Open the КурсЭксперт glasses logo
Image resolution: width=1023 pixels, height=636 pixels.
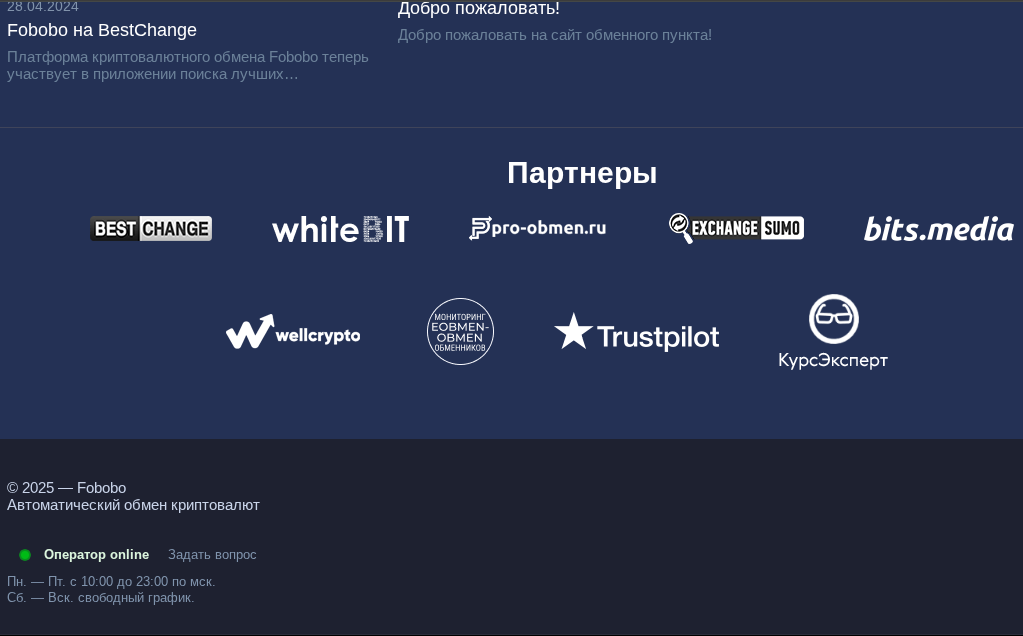pos(833,331)
